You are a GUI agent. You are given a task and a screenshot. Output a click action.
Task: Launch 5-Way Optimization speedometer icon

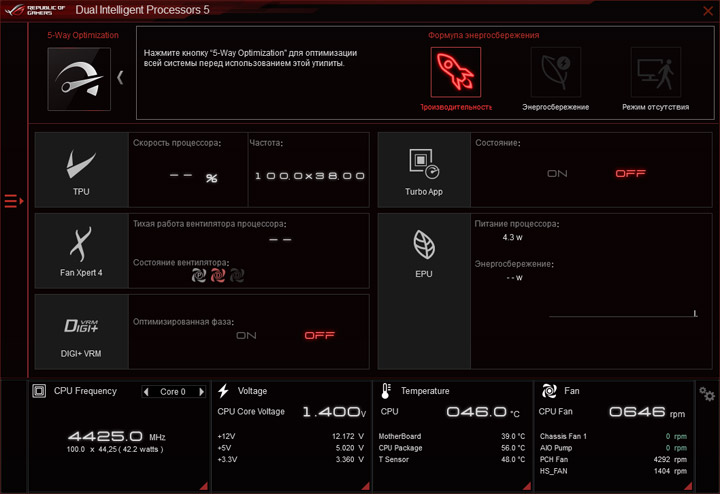(79, 79)
